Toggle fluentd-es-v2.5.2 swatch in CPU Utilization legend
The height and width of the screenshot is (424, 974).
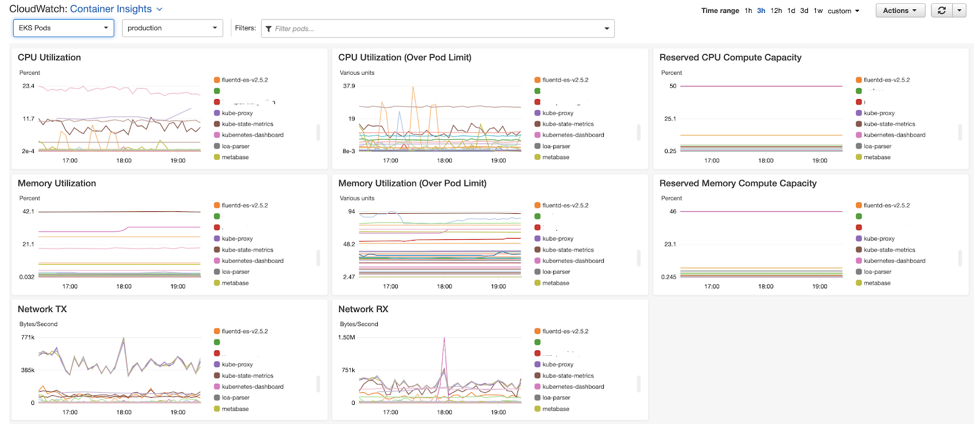(x=216, y=80)
